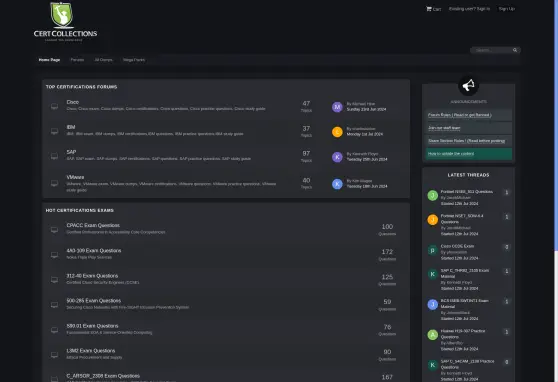Open L3M2 Exam Questions forum
This screenshot has width=558, height=382.
click(x=91, y=351)
